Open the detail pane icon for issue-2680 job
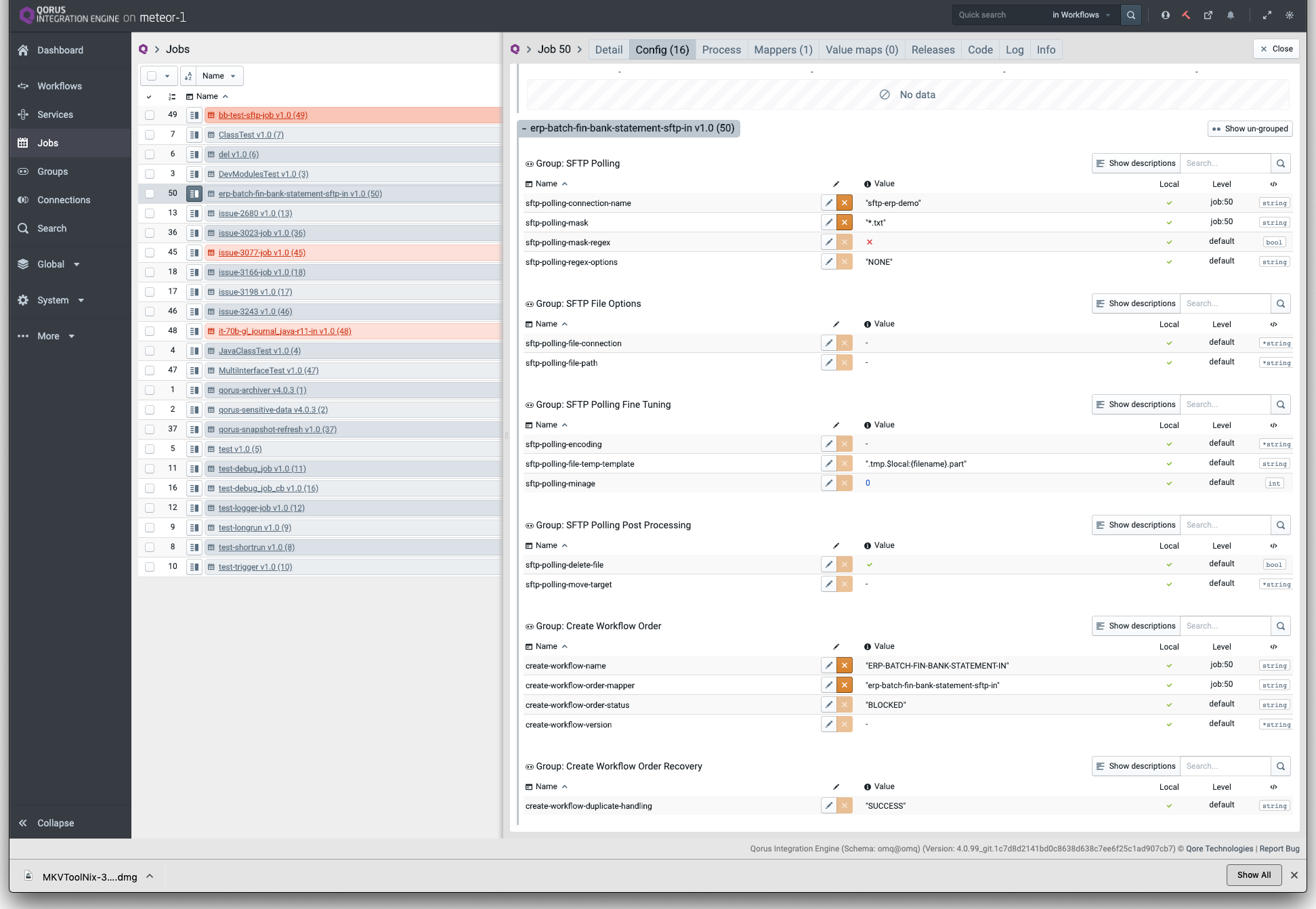The image size is (1316, 909). pos(194,213)
